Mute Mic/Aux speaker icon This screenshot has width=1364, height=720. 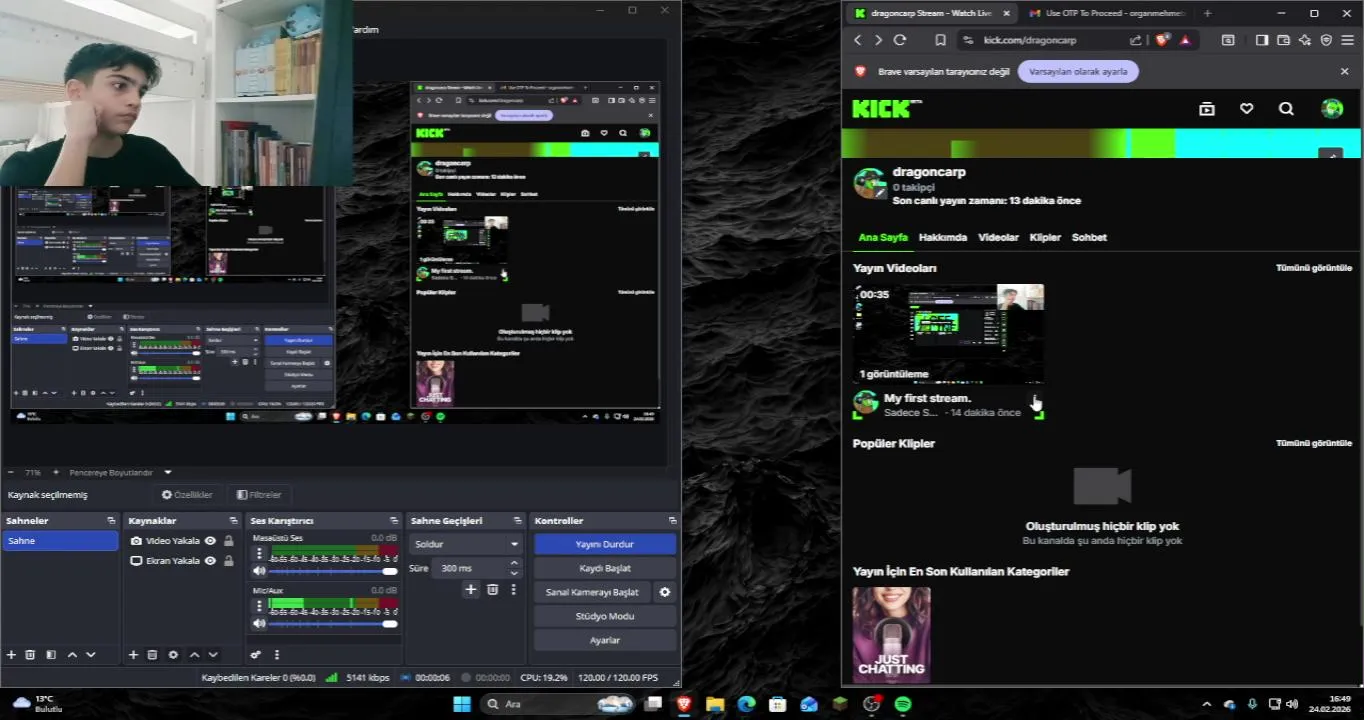(x=259, y=623)
